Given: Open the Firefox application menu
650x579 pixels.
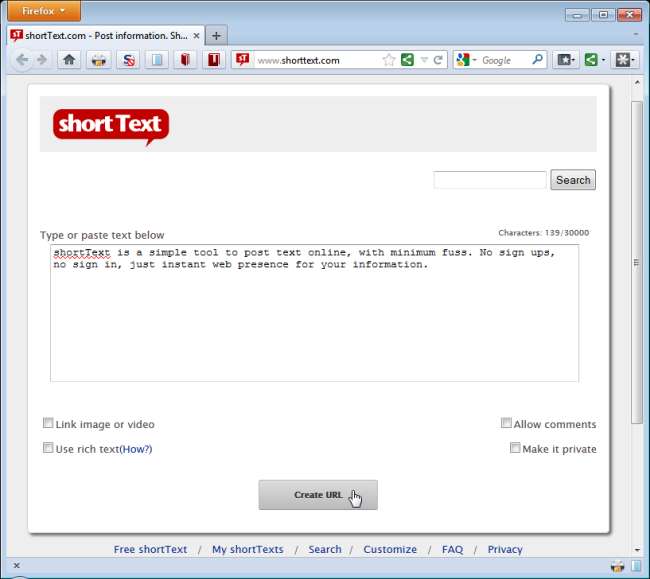Looking at the screenshot, I should 44,12.
